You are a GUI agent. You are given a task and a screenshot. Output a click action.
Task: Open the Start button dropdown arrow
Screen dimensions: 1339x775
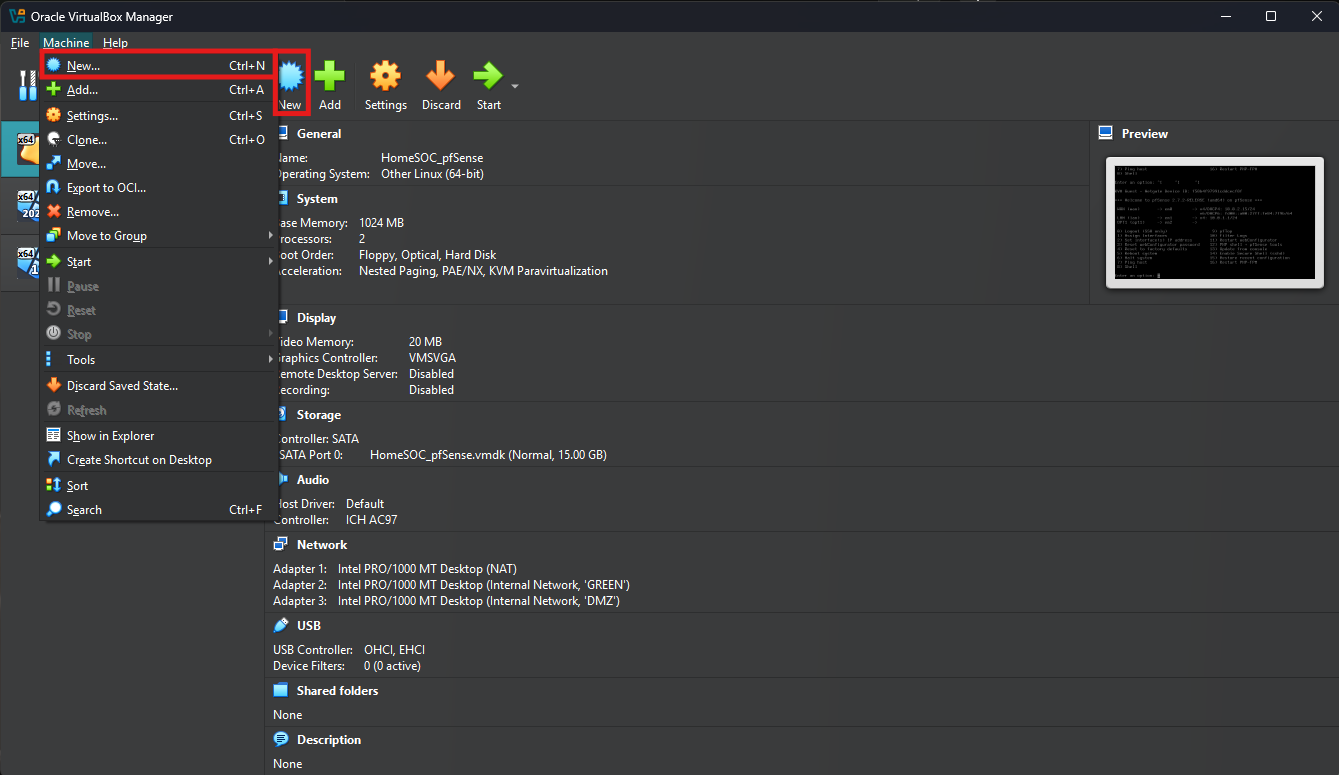pyautogui.click(x=515, y=87)
